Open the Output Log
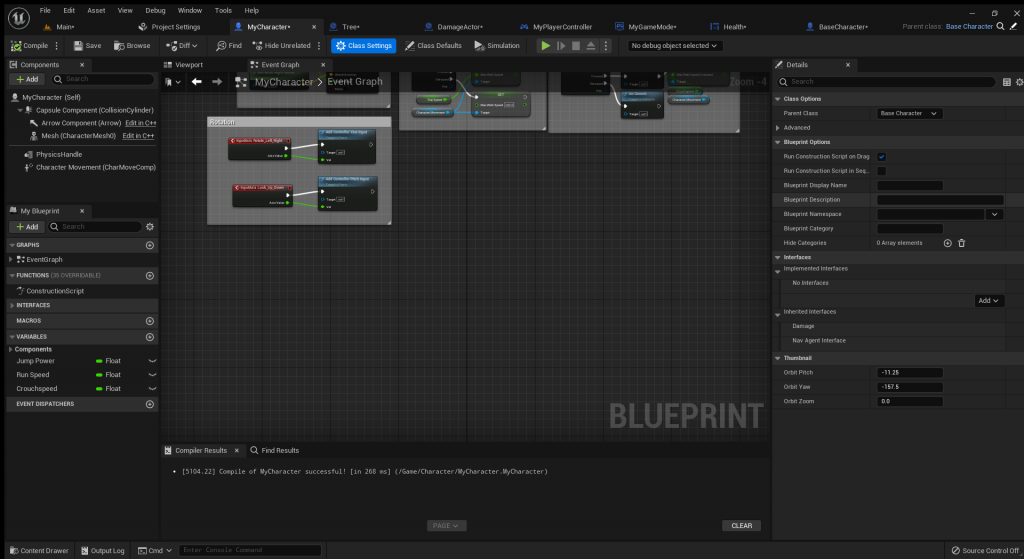 click(102, 551)
